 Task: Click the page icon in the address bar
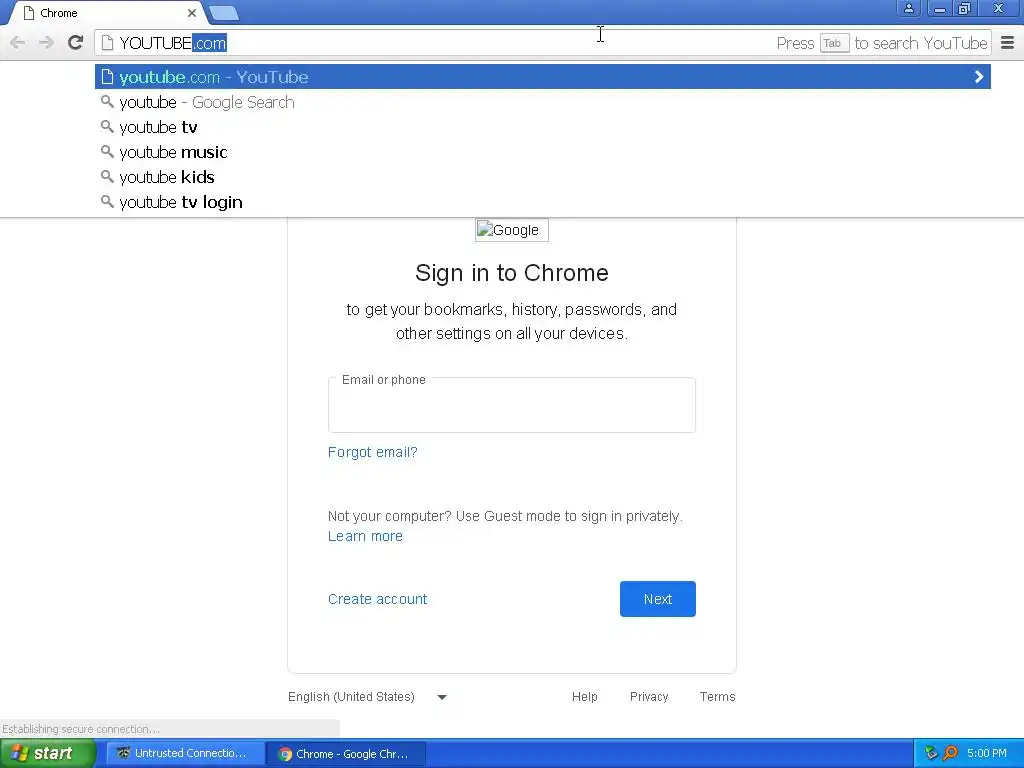pyautogui.click(x=107, y=43)
